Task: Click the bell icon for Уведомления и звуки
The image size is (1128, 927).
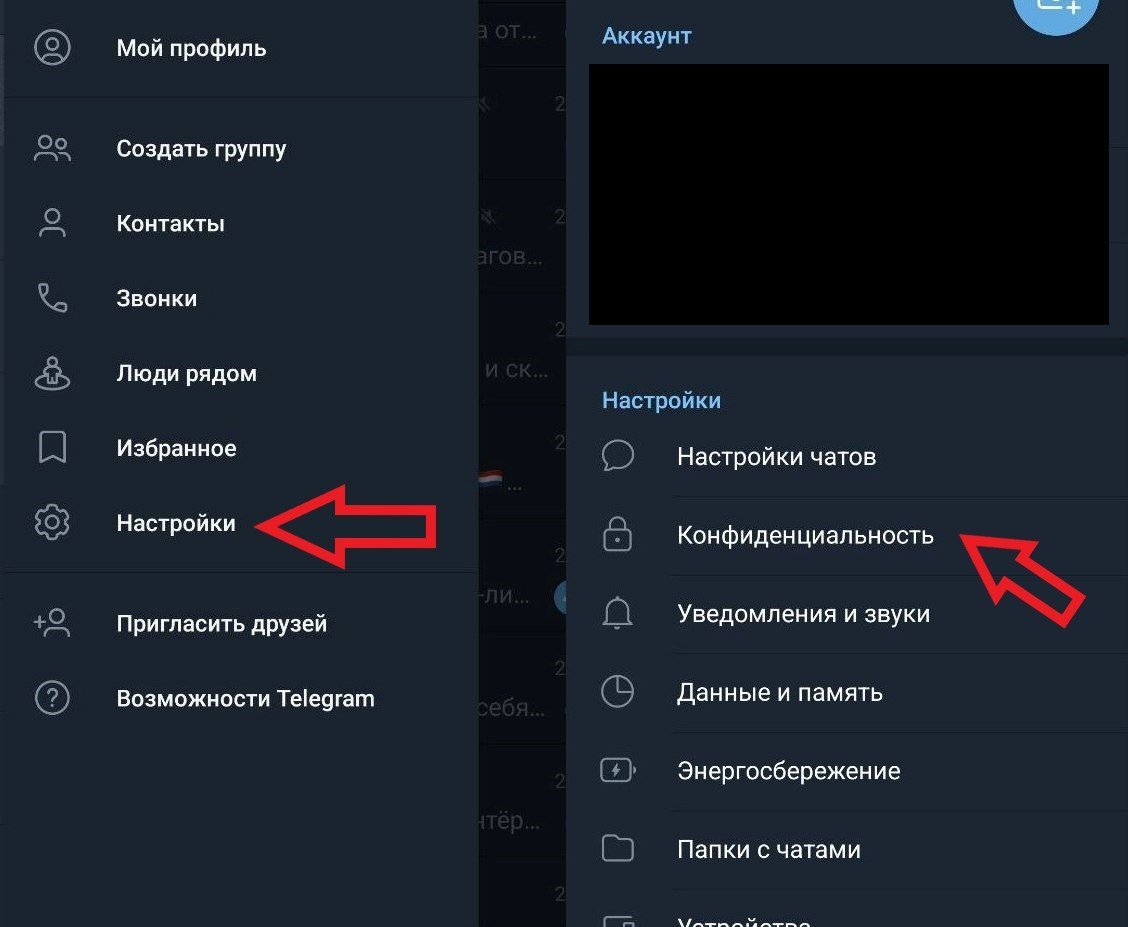Action: (x=617, y=613)
